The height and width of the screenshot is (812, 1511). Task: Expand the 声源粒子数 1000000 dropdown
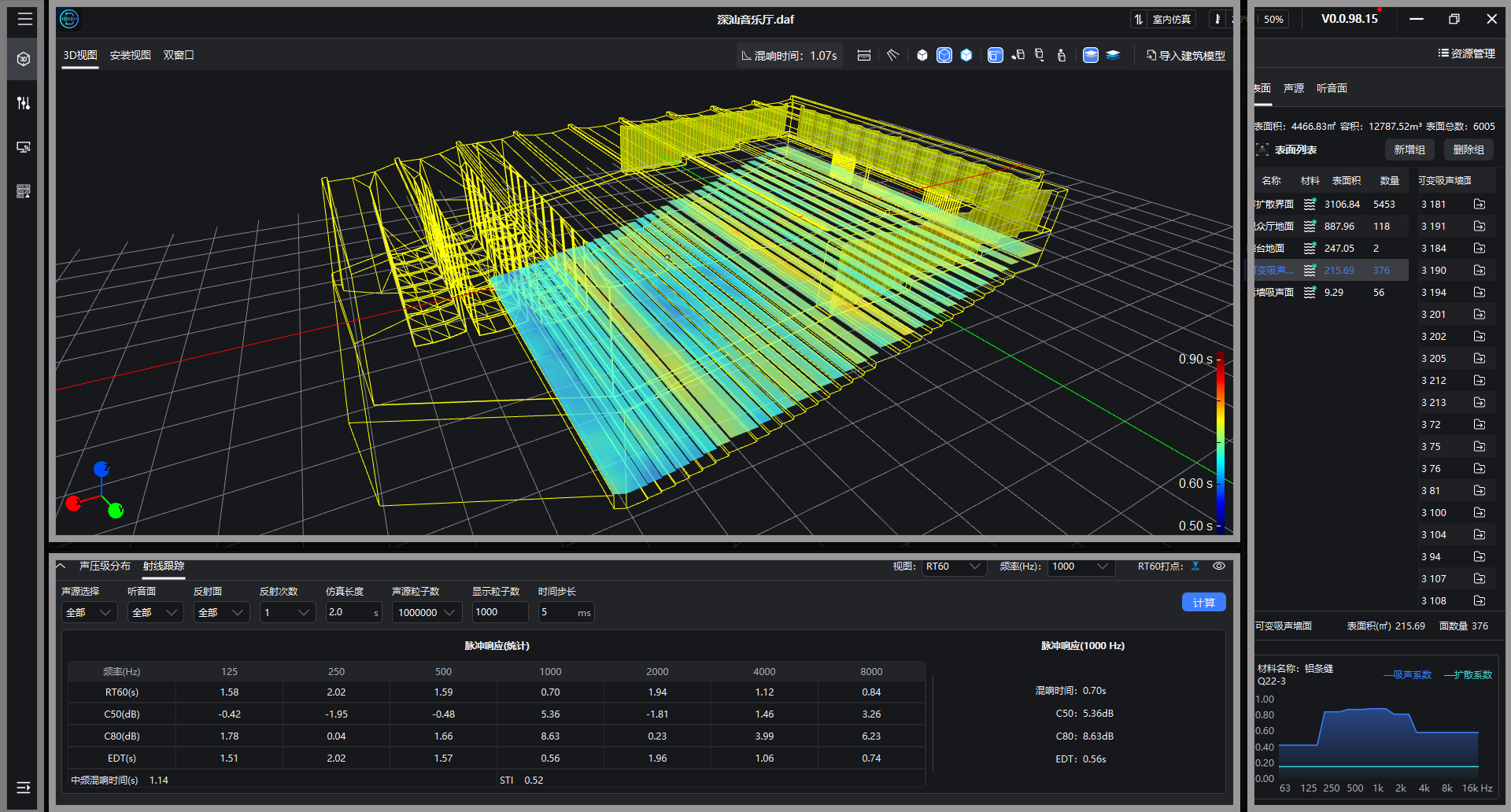pyautogui.click(x=427, y=612)
